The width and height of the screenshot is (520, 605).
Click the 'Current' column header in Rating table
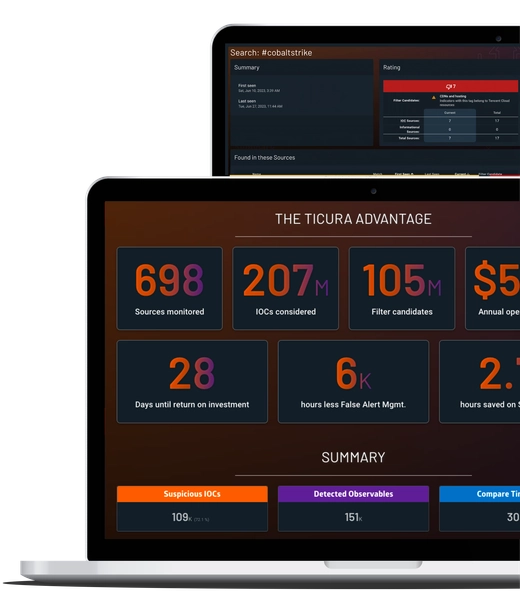pyautogui.click(x=450, y=113)
